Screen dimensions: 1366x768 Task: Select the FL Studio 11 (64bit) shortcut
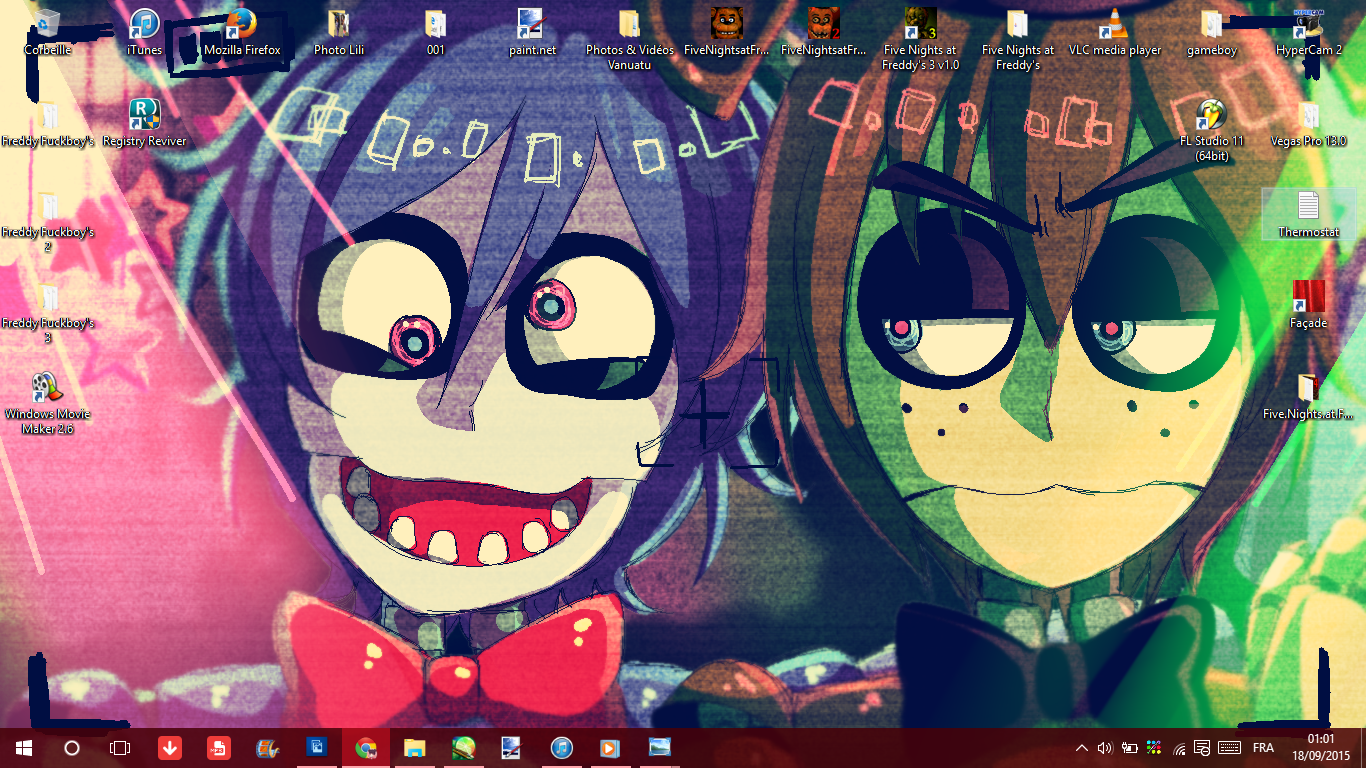pos(1212,130)
